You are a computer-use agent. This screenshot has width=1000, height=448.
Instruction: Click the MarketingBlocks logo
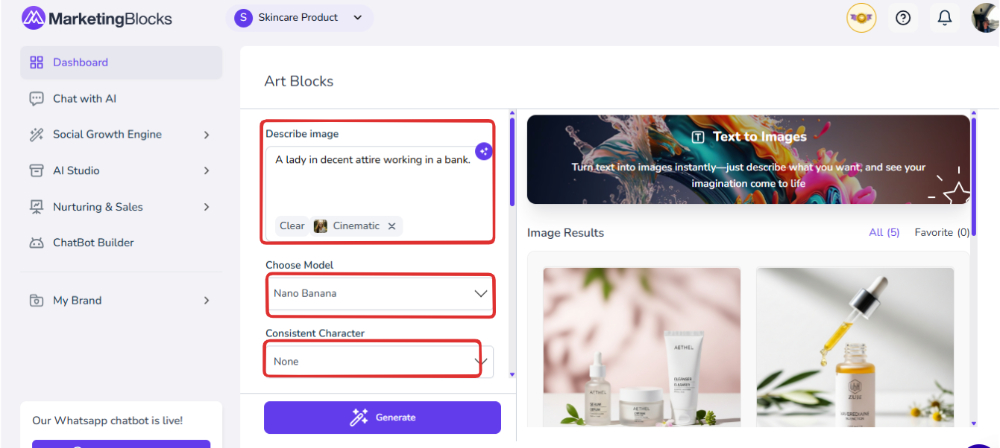click(96, 18)
